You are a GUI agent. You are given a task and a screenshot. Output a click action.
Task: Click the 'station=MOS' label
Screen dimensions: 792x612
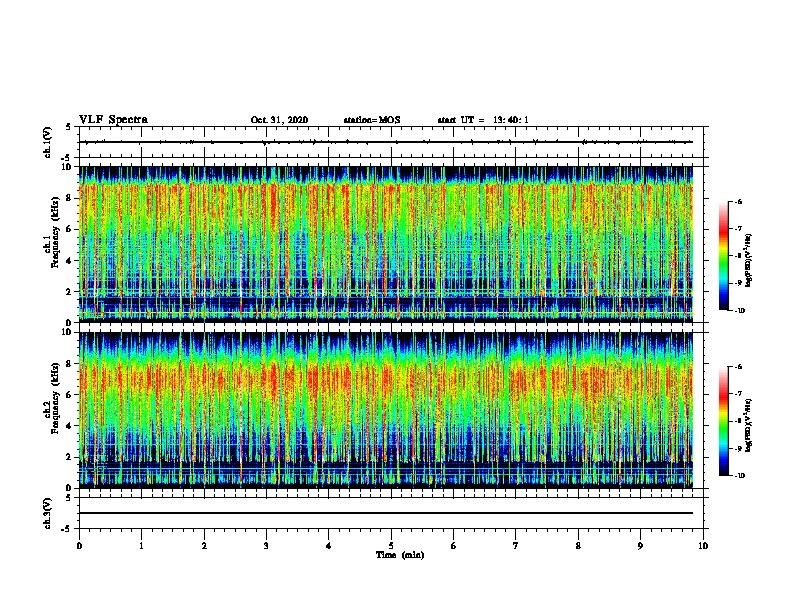[x=372, y=120]
